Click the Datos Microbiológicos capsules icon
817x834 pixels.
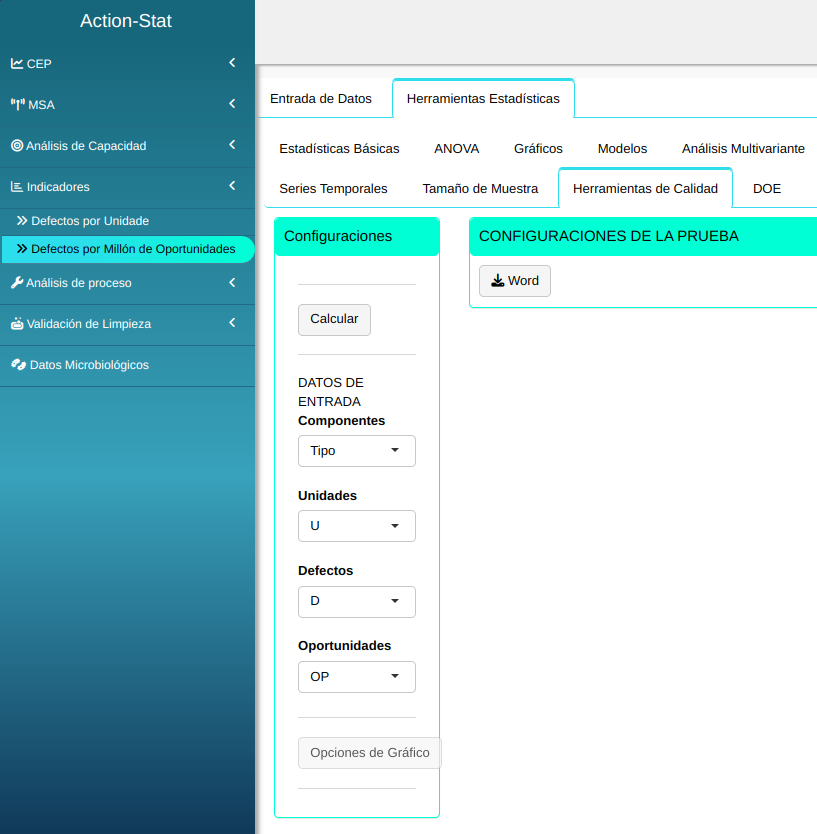(18, 365)
